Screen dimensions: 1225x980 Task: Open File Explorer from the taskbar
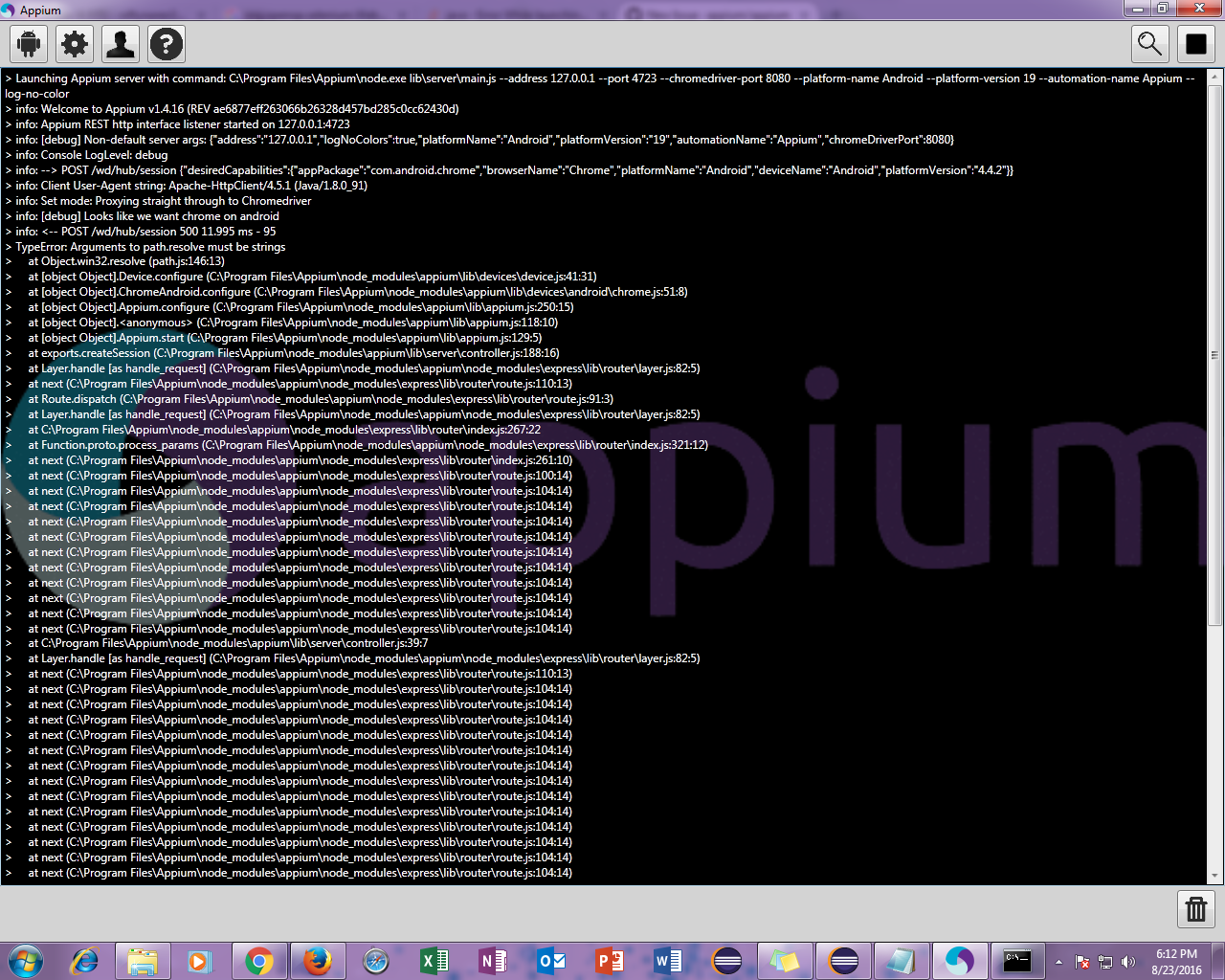click(143, 961)
